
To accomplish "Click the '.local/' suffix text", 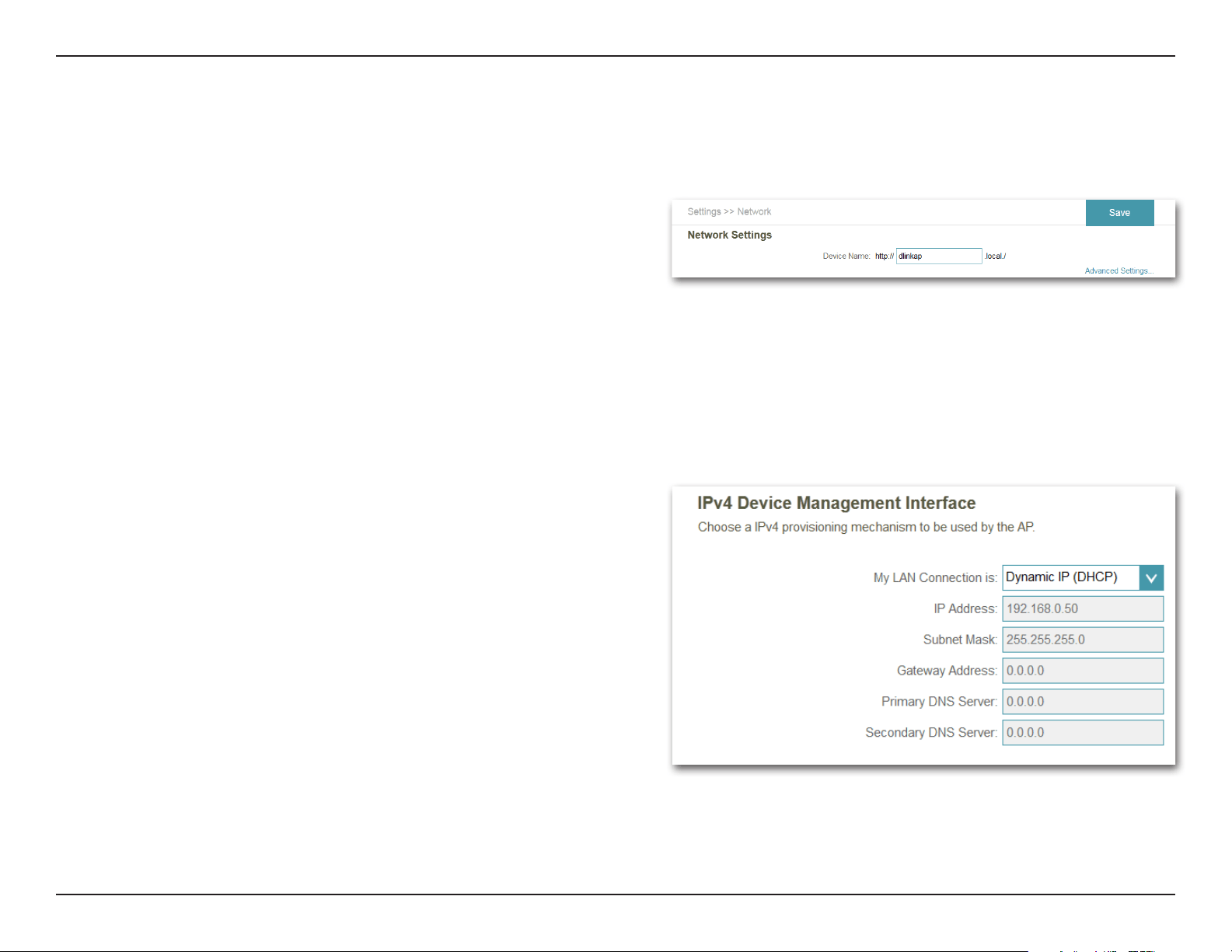I will [x=995, y=256].
